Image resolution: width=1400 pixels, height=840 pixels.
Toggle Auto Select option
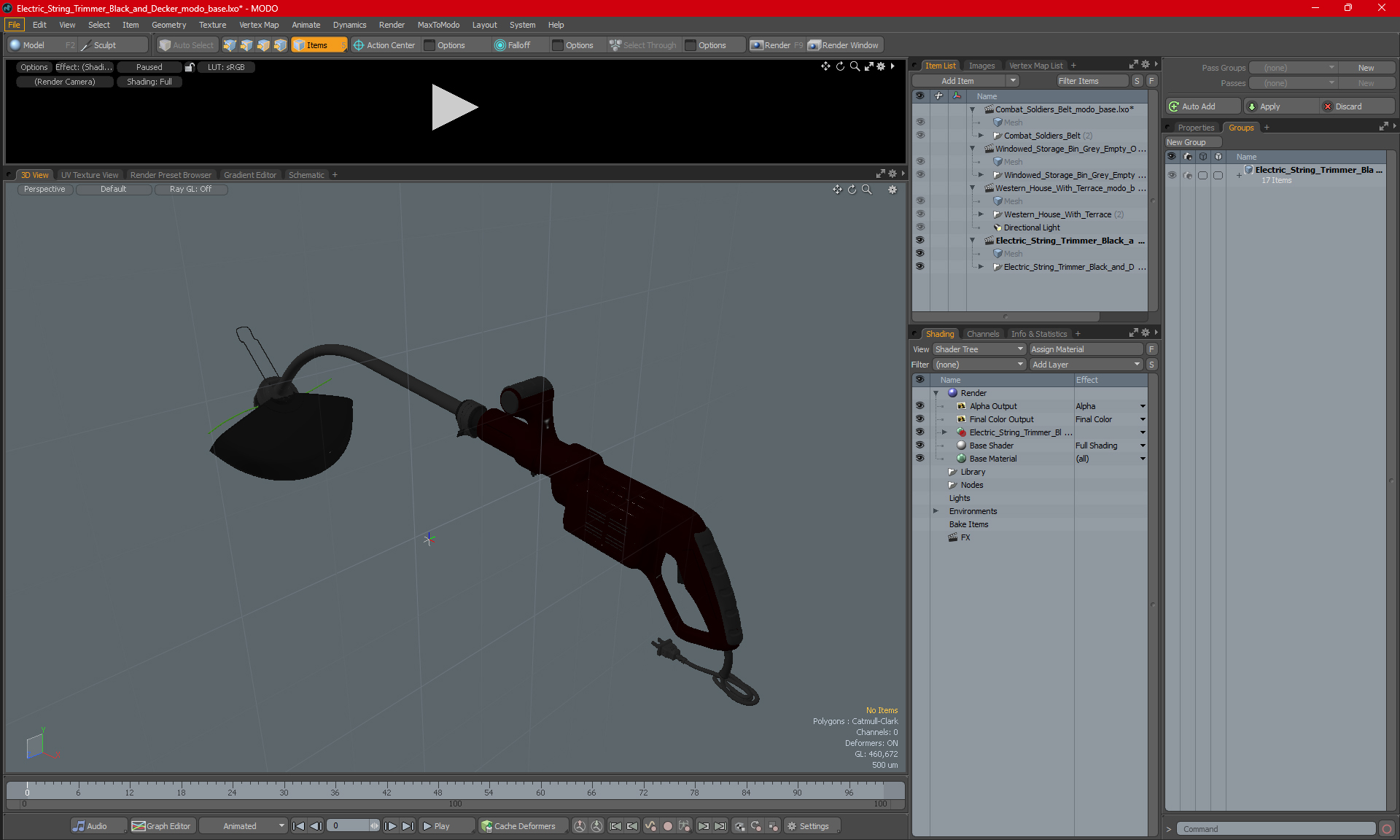coord(187,45)
